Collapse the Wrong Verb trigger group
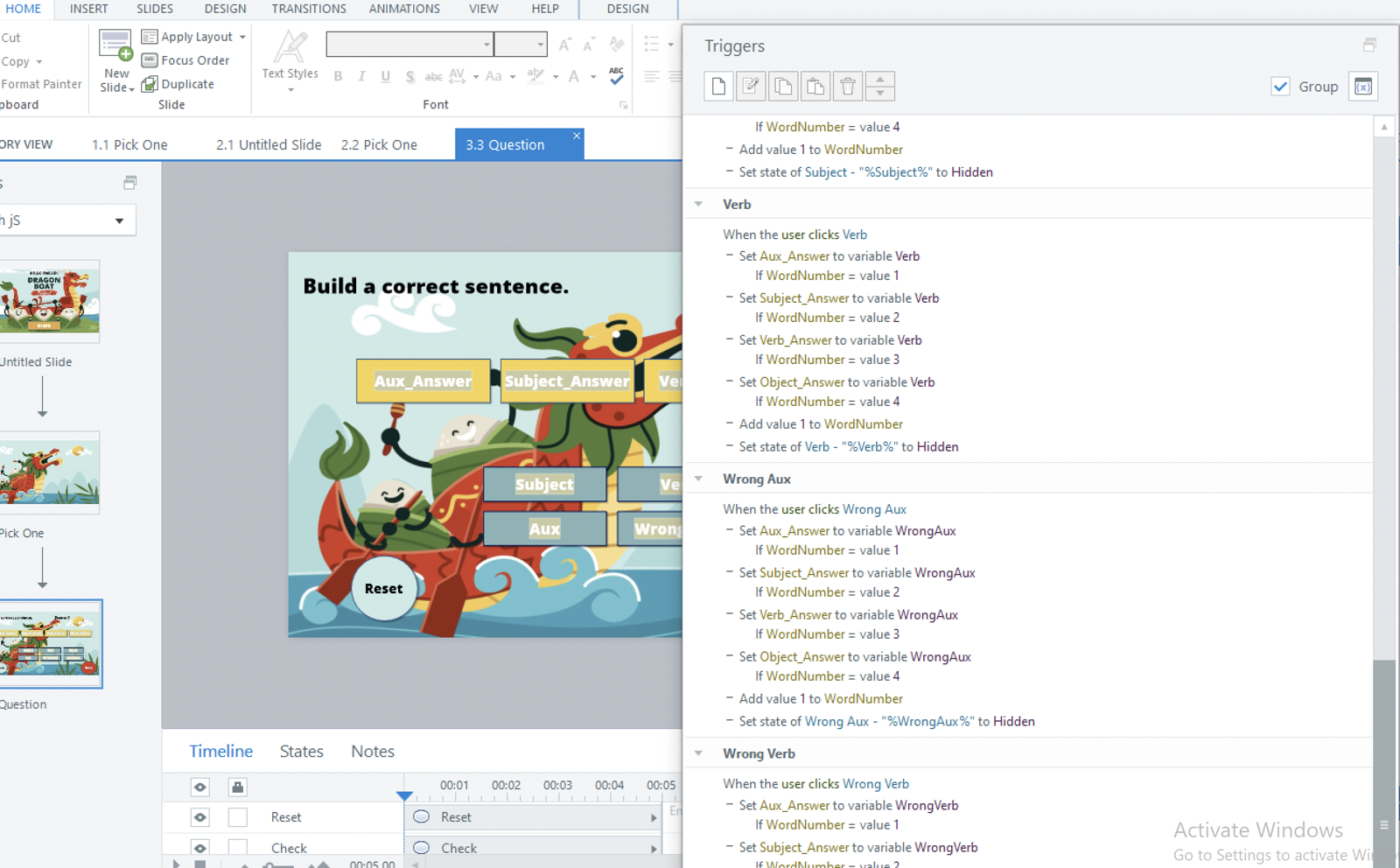This screenshot has height=868, width=1400. click(698, 753)
